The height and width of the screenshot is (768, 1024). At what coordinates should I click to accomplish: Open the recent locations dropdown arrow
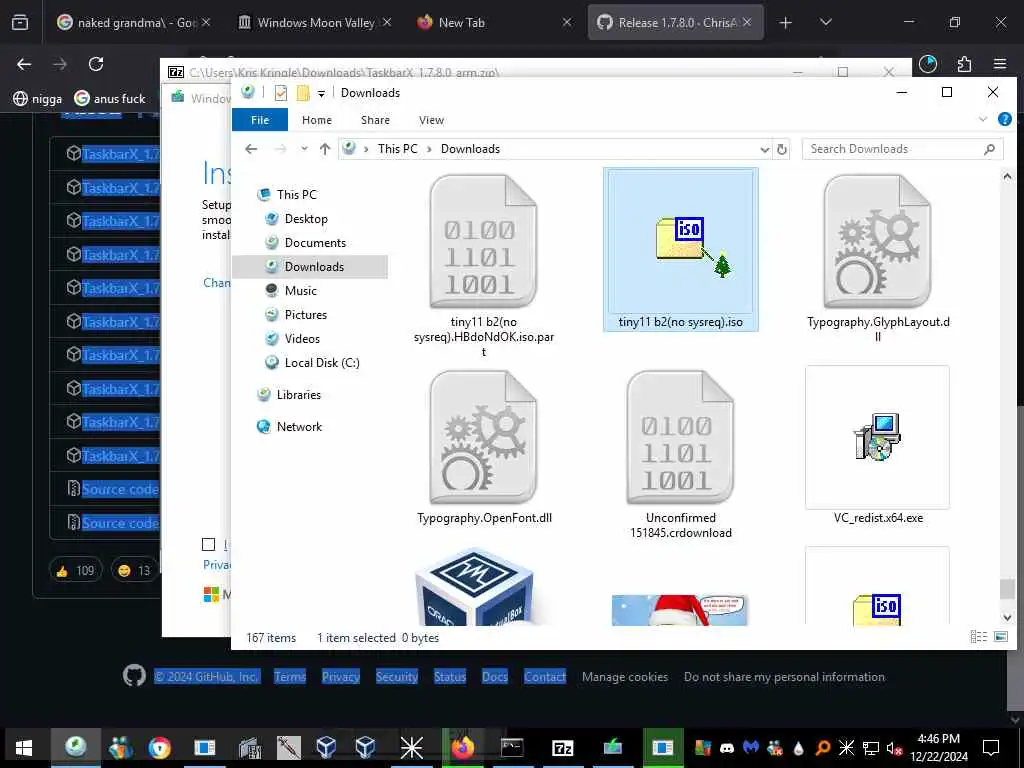pos(304,149)
